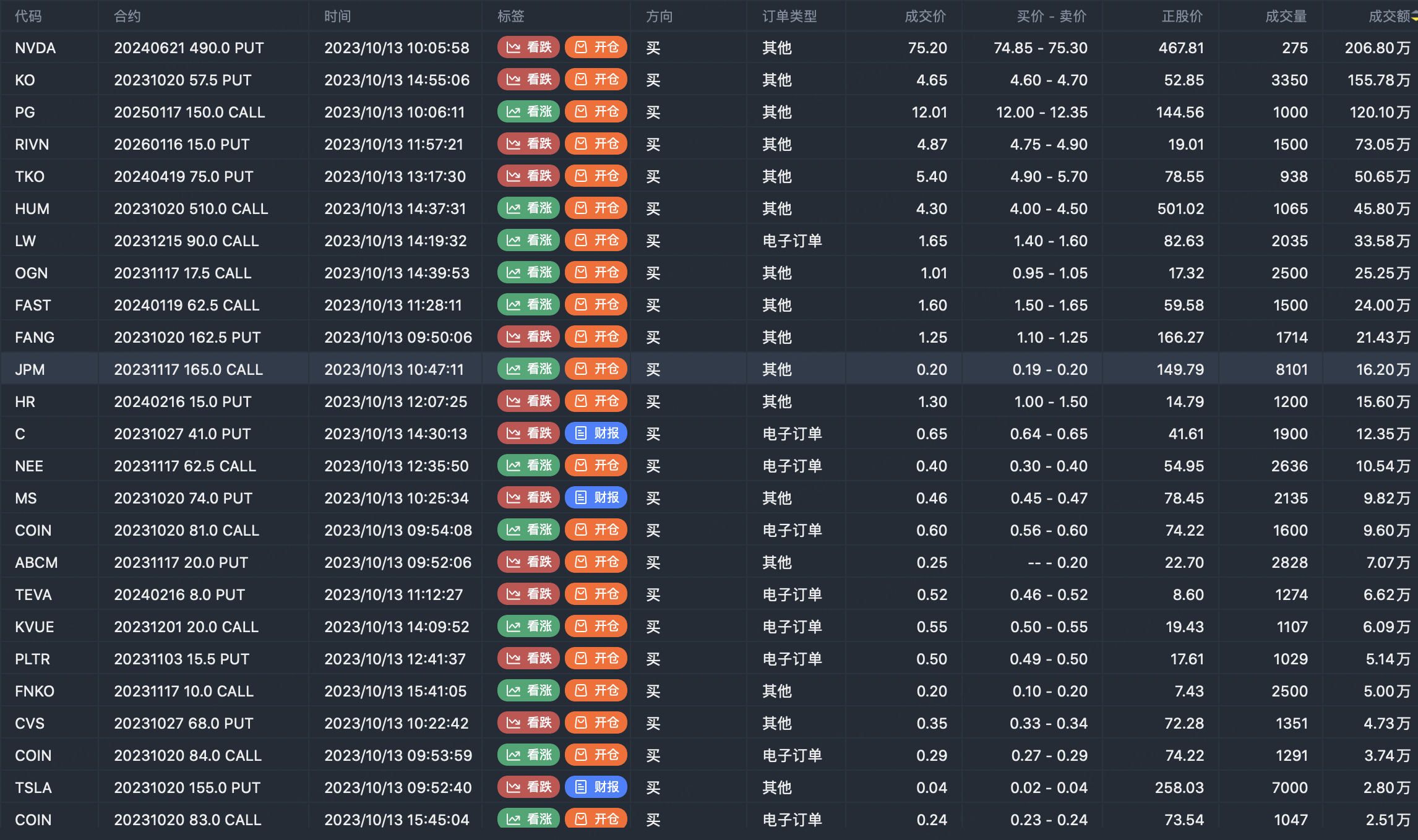
Task: Click the 看涨 tag in HUM row
Action: click(528, 208)
